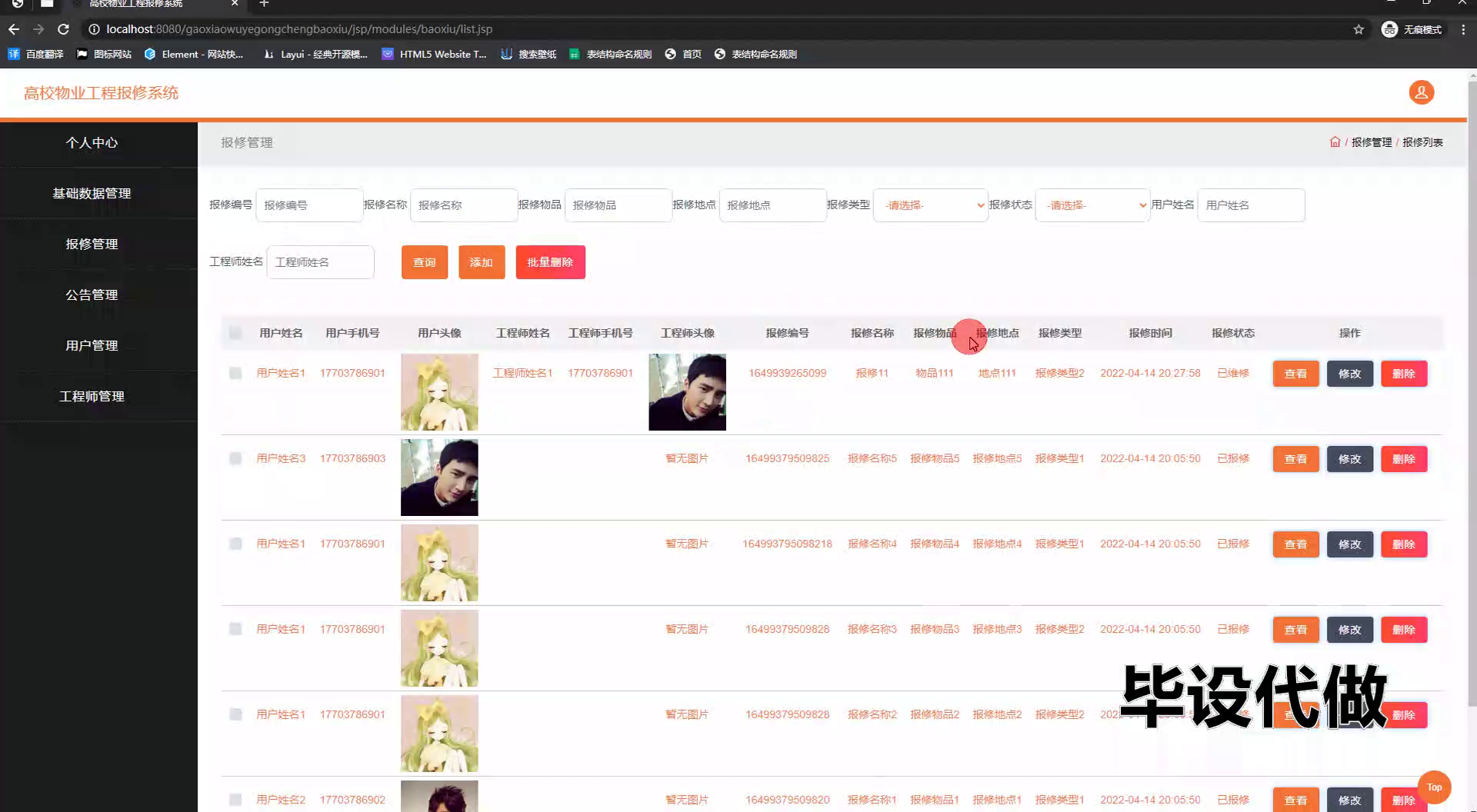Open Layui bookmark

click(315, 54)
